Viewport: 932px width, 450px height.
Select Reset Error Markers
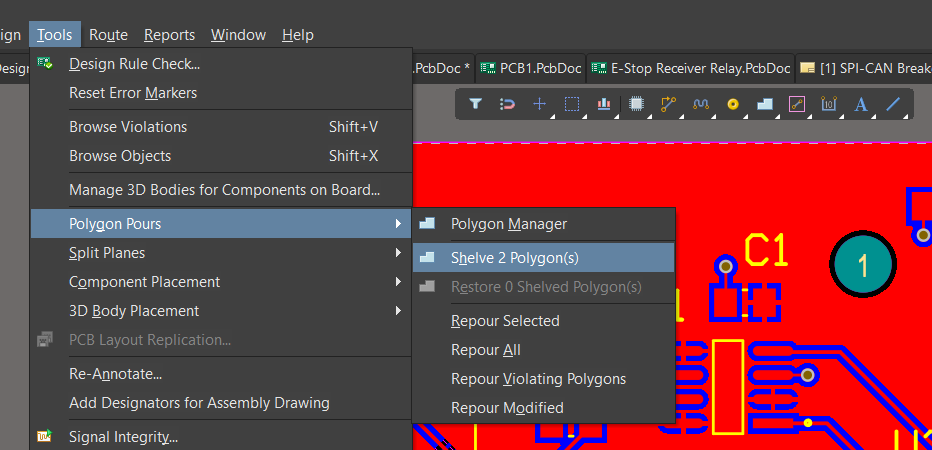(221, 93)
